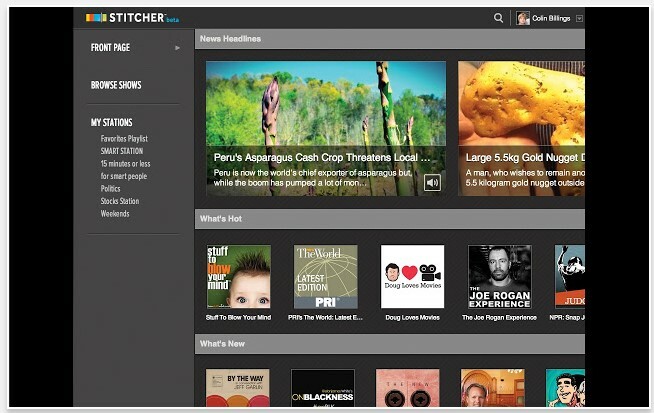Open the NPR Snap Judgment artwork
This screenshot has width=654, height=413.
click(x=570, y=277)
